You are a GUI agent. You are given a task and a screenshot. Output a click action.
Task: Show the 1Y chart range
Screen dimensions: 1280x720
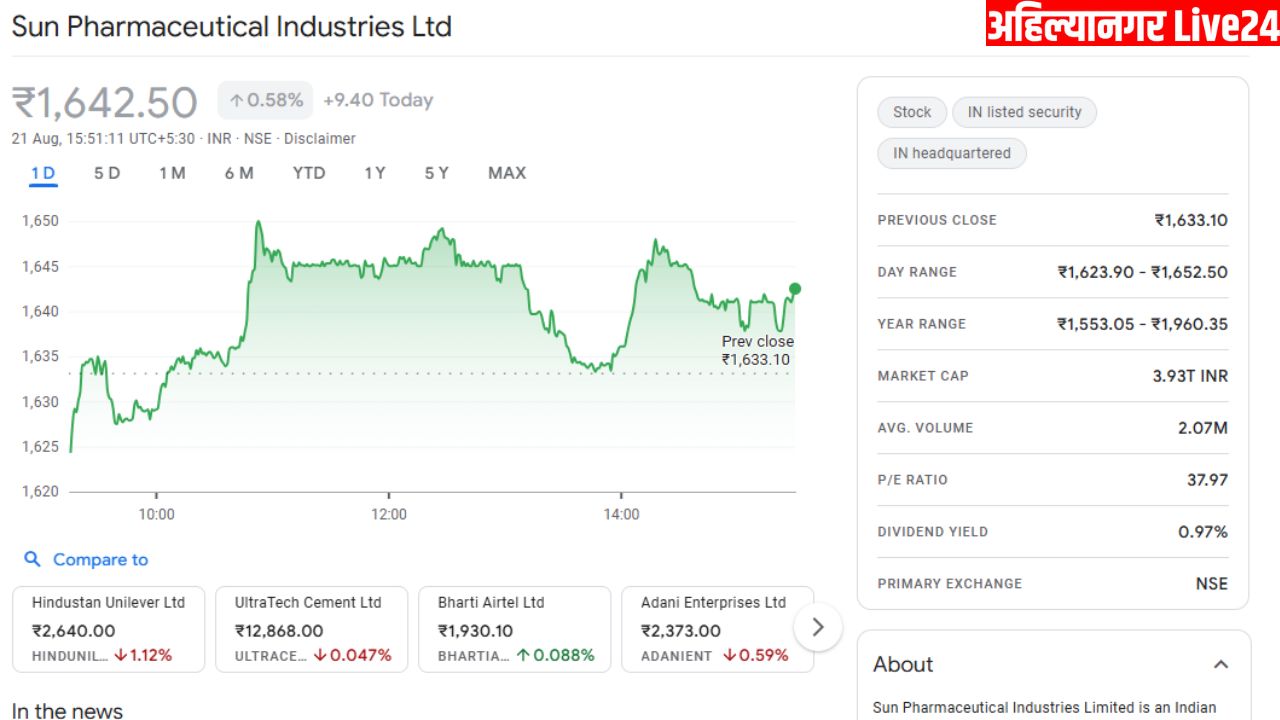click(375, 173)
